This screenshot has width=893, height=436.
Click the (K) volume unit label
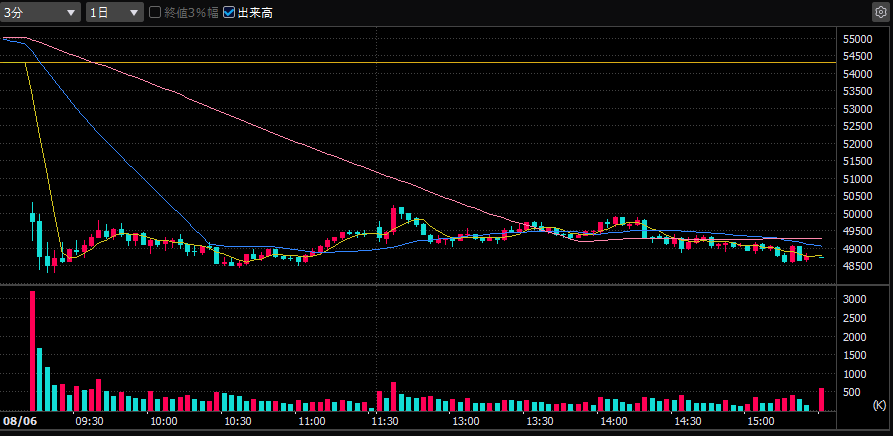879,405
